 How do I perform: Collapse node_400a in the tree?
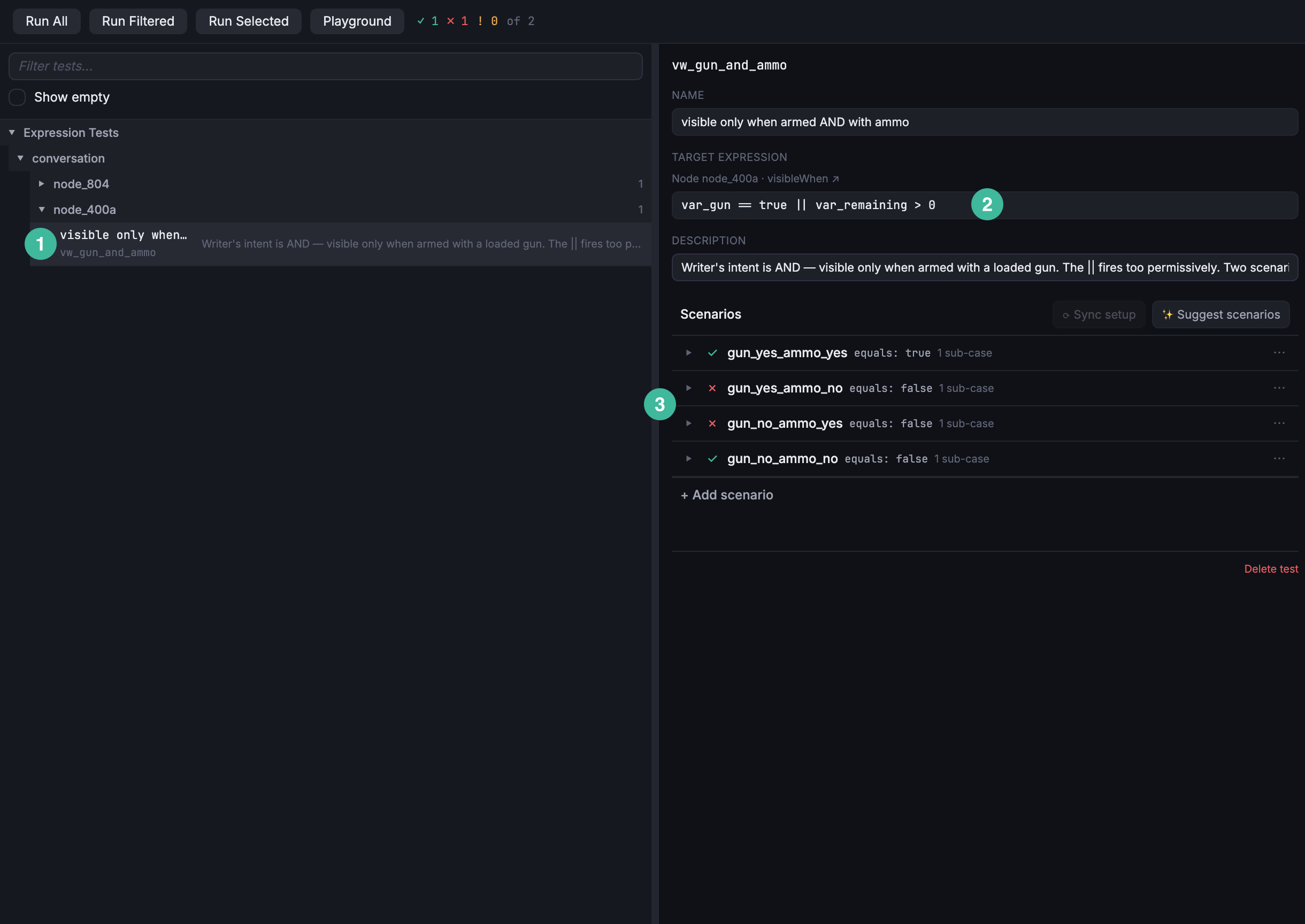[42, 210]
